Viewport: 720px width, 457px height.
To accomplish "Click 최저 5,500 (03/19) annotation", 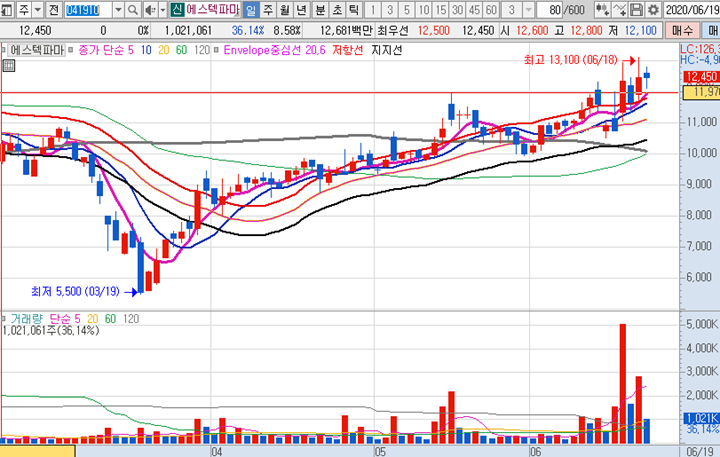I will point(75,291).
